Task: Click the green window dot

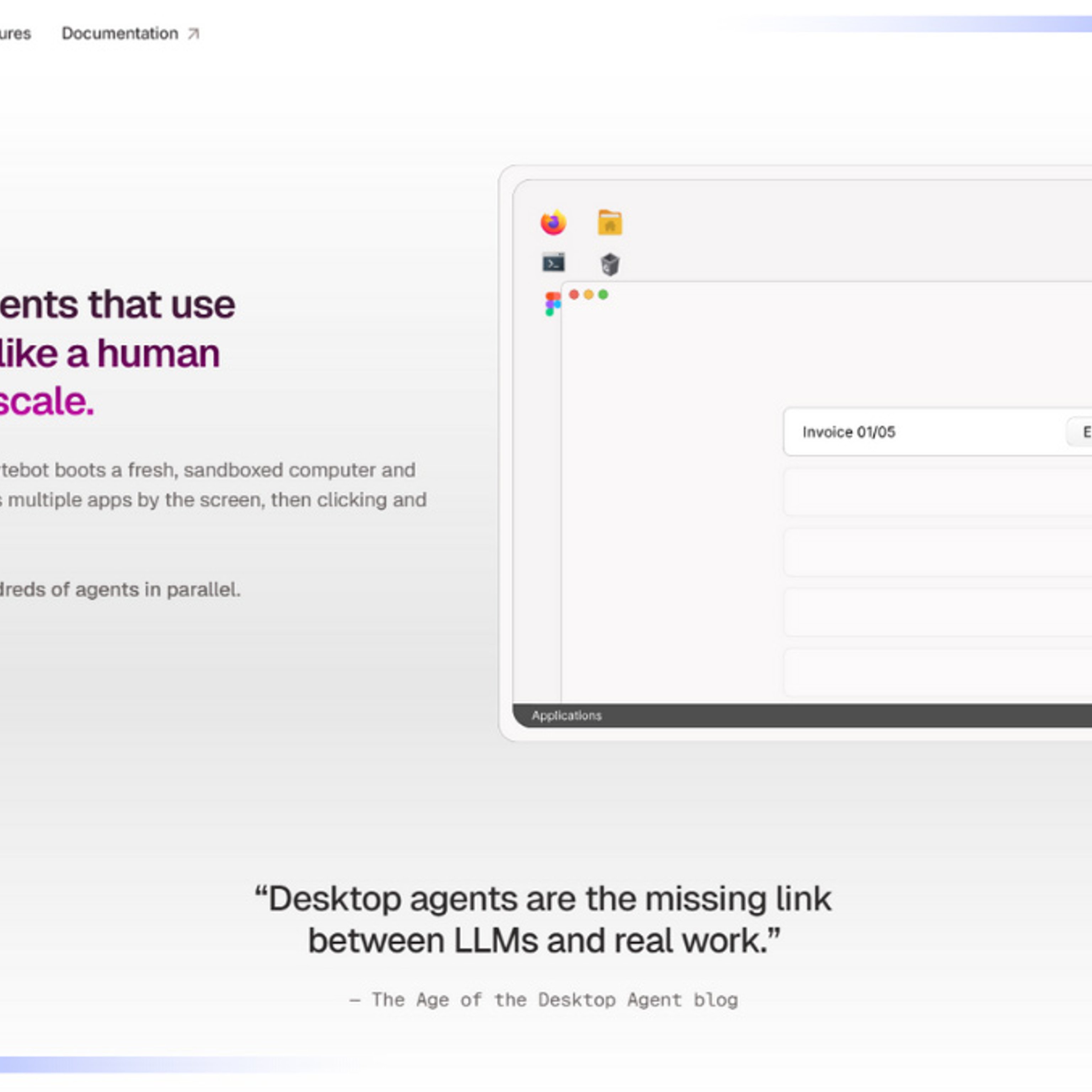Action: [x=603, y=294]
